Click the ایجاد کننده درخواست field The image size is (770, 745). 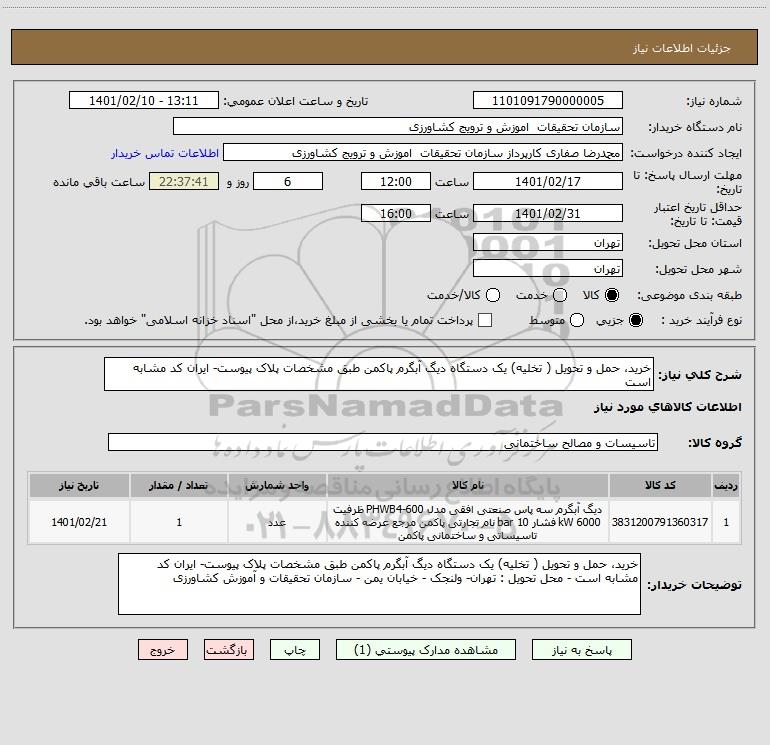point(423,153)
